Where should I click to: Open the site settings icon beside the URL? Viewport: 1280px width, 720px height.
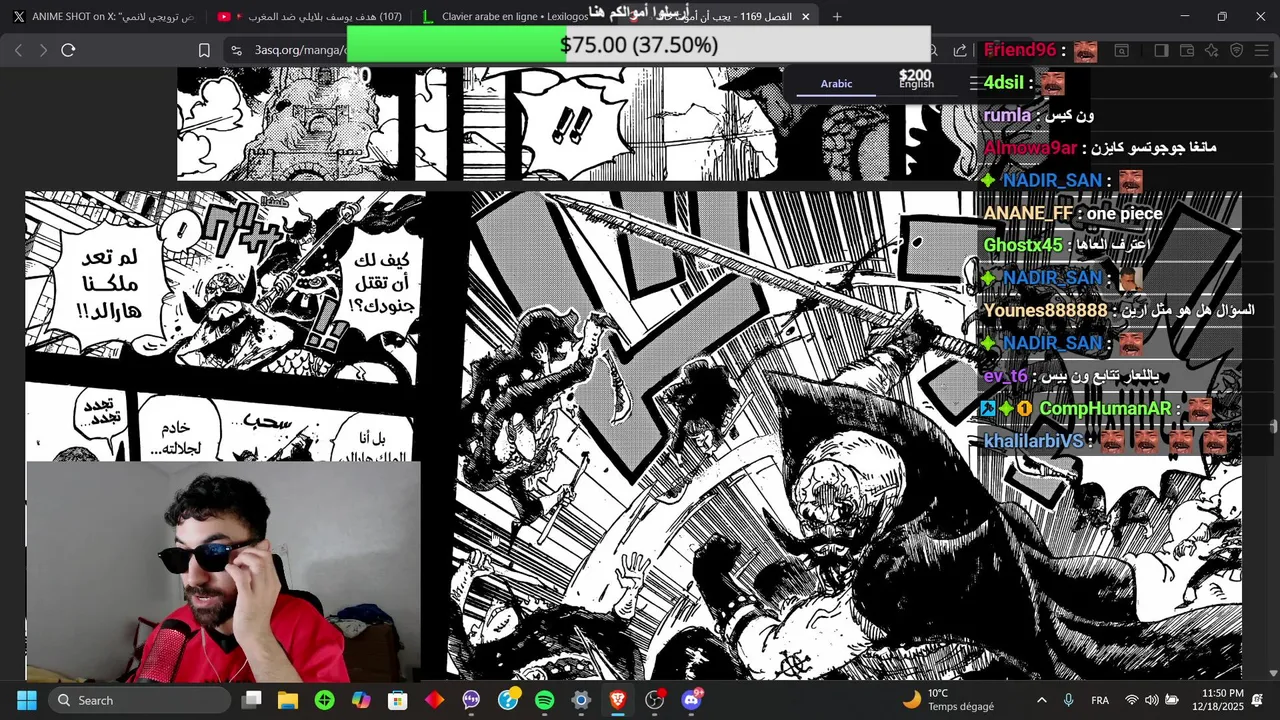(x=236, y=50)
